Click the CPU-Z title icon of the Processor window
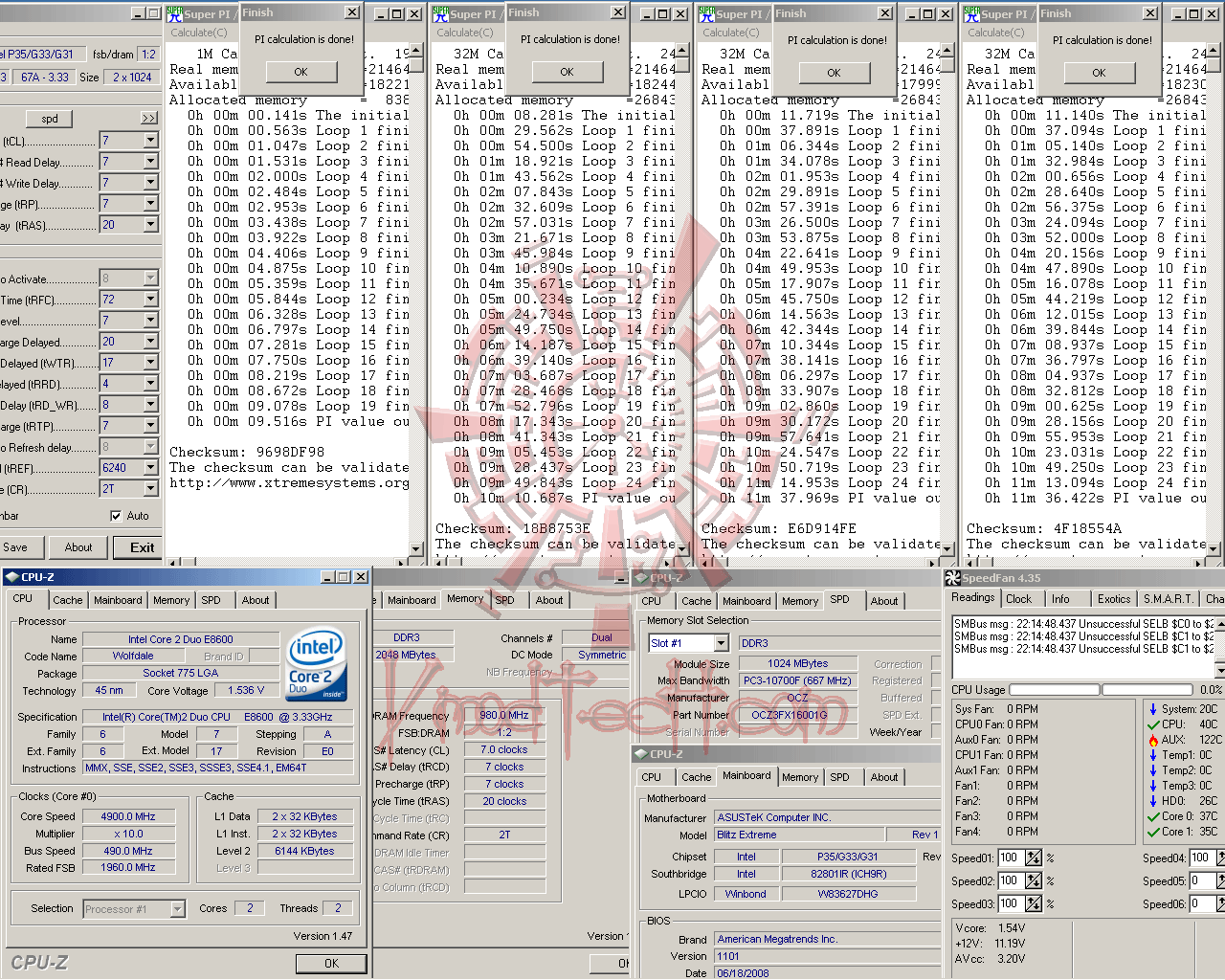This screenshot has width=1225, height=980. [x=11, y=577]
